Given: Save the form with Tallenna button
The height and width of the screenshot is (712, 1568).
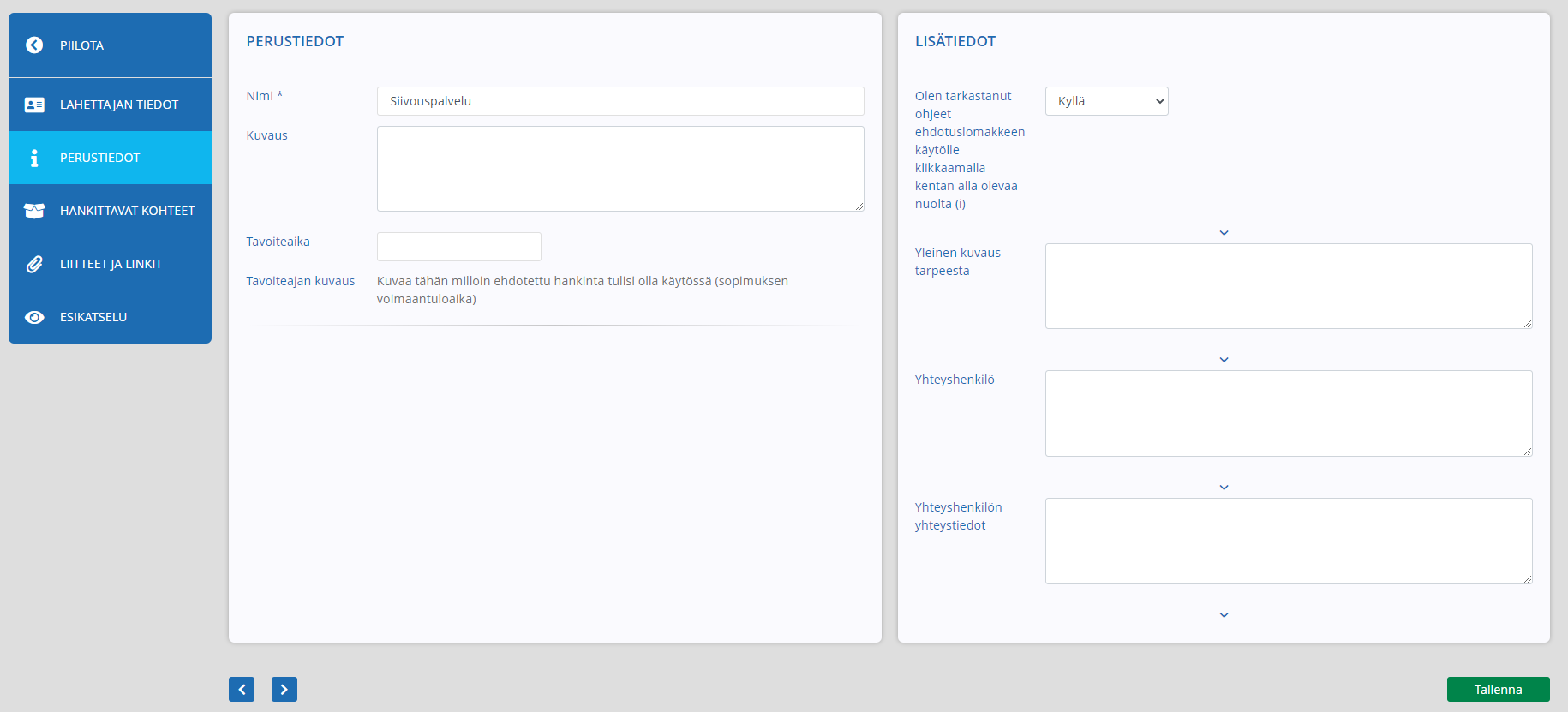Looking at the screenshot, I should point(1499,690).
